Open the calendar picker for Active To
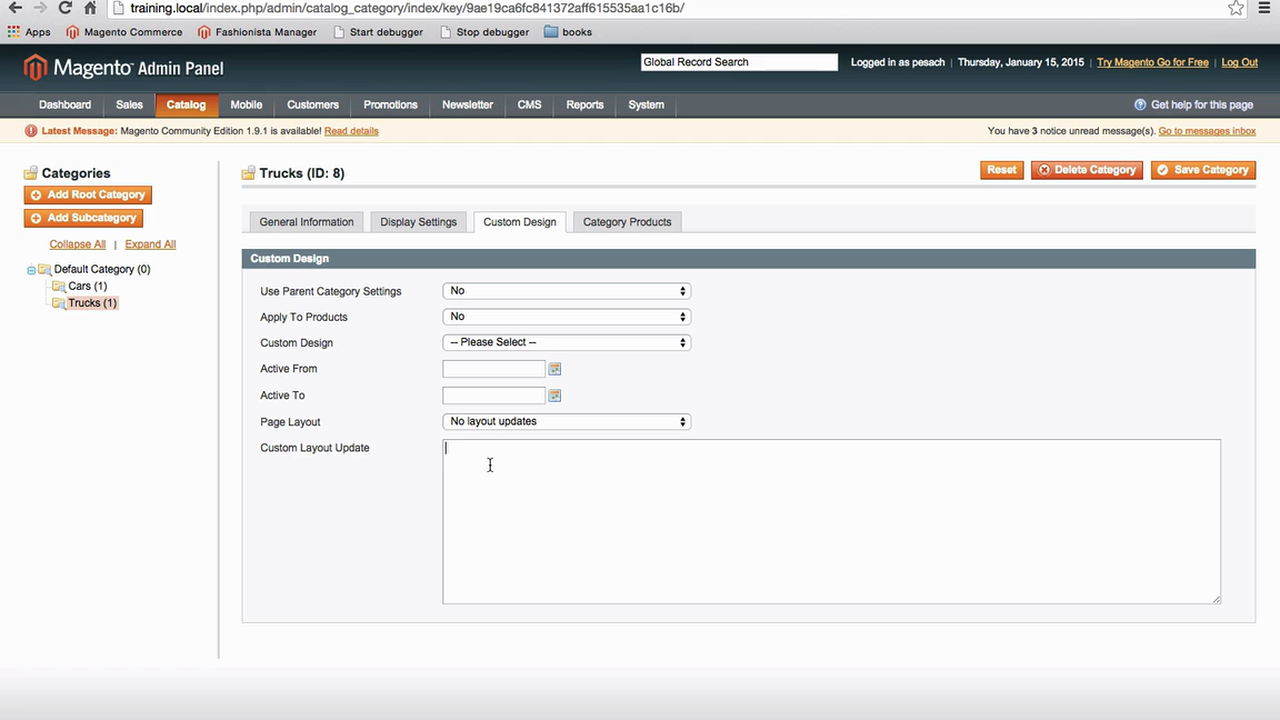Screen dimensions: 1280x720 point(554,395)
